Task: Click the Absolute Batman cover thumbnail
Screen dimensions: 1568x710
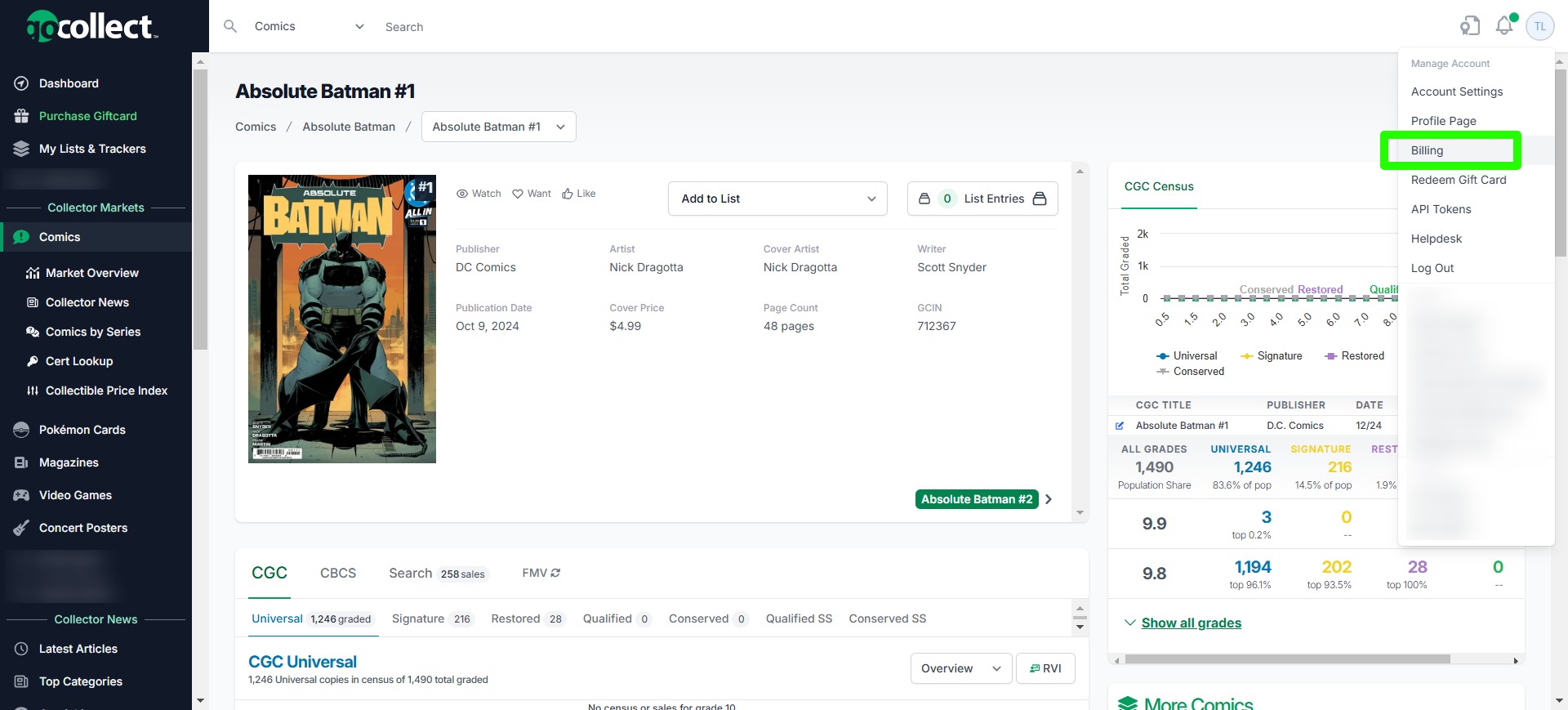Action: click(342, 319)
